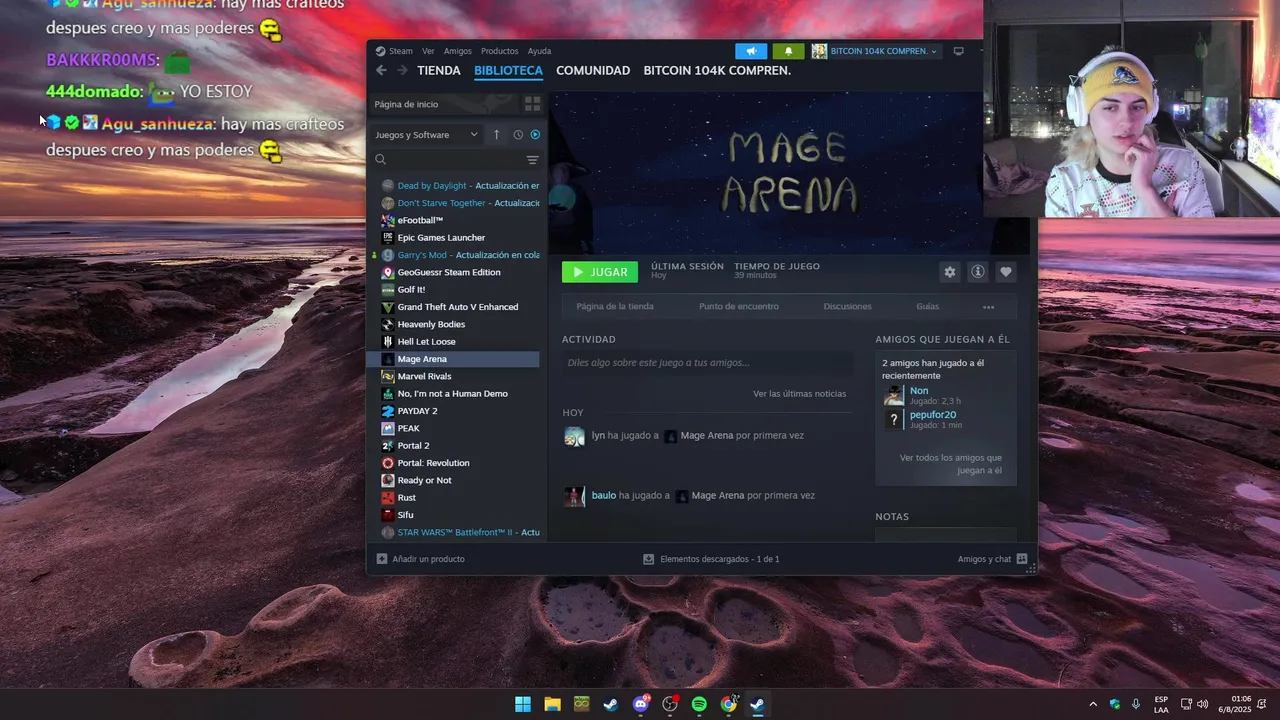Select eFootball in library list

460,220
